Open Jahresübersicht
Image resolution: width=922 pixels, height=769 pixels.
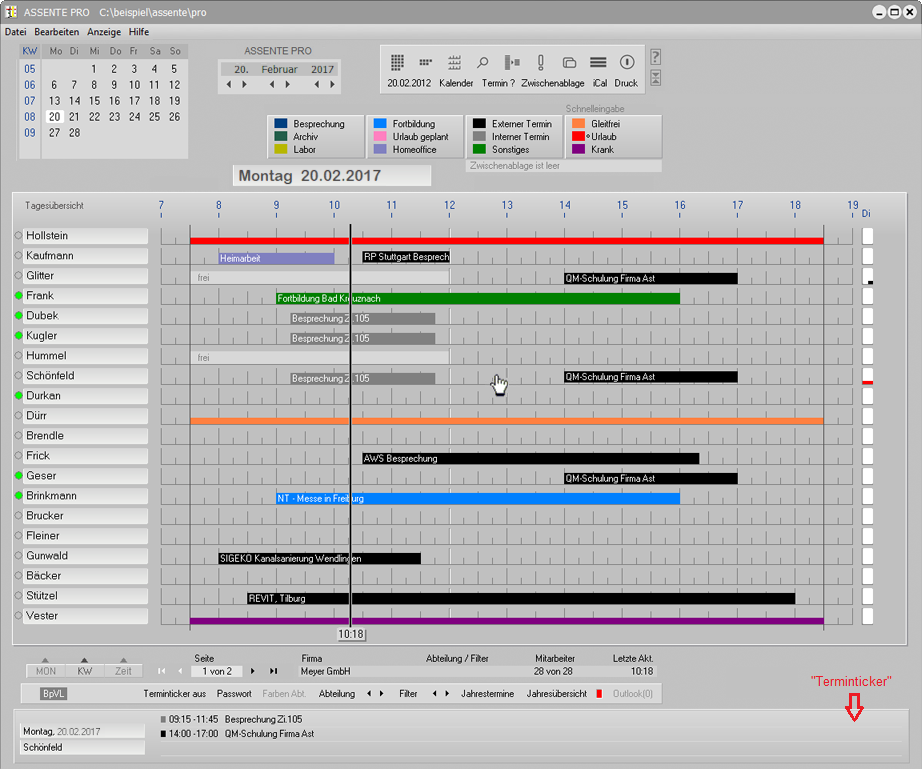tap(557, 694)
